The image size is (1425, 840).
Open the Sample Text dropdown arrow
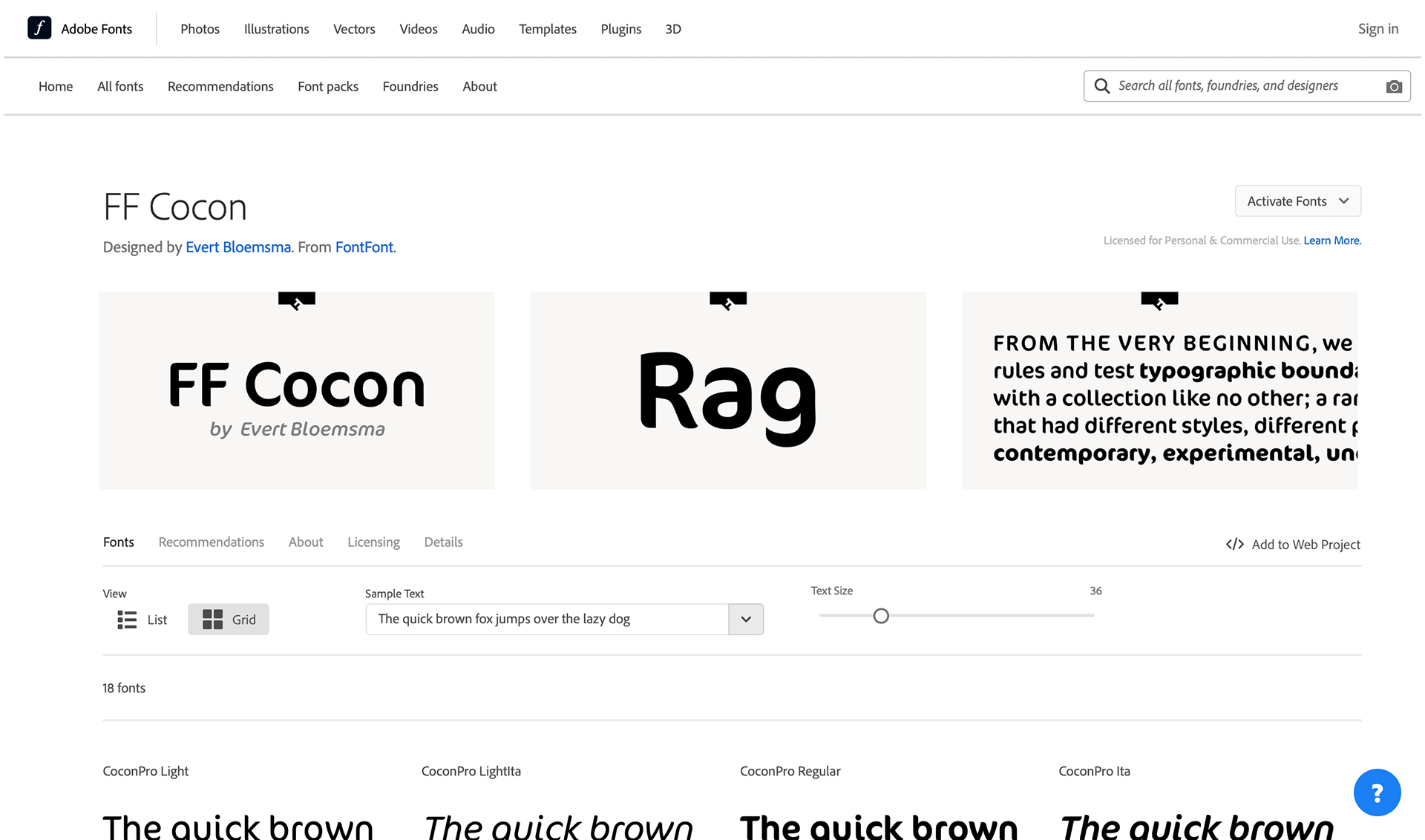coord(746,620)
